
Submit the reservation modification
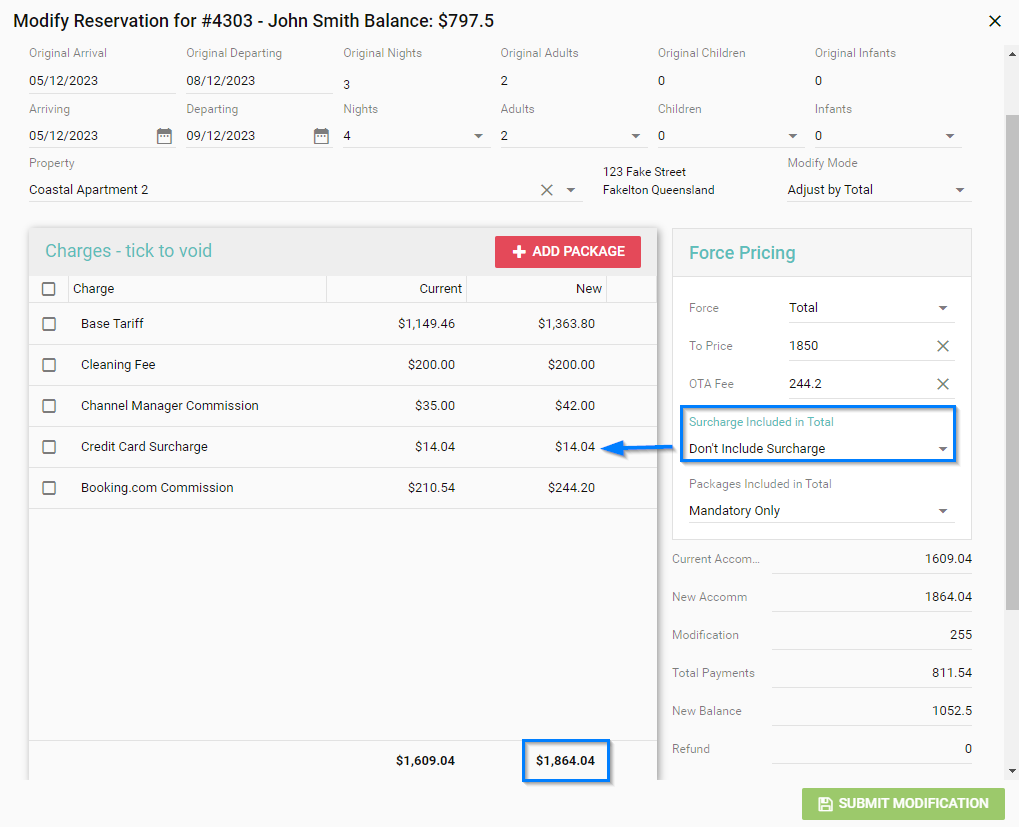pyautogui.click(x=903, y=804)
